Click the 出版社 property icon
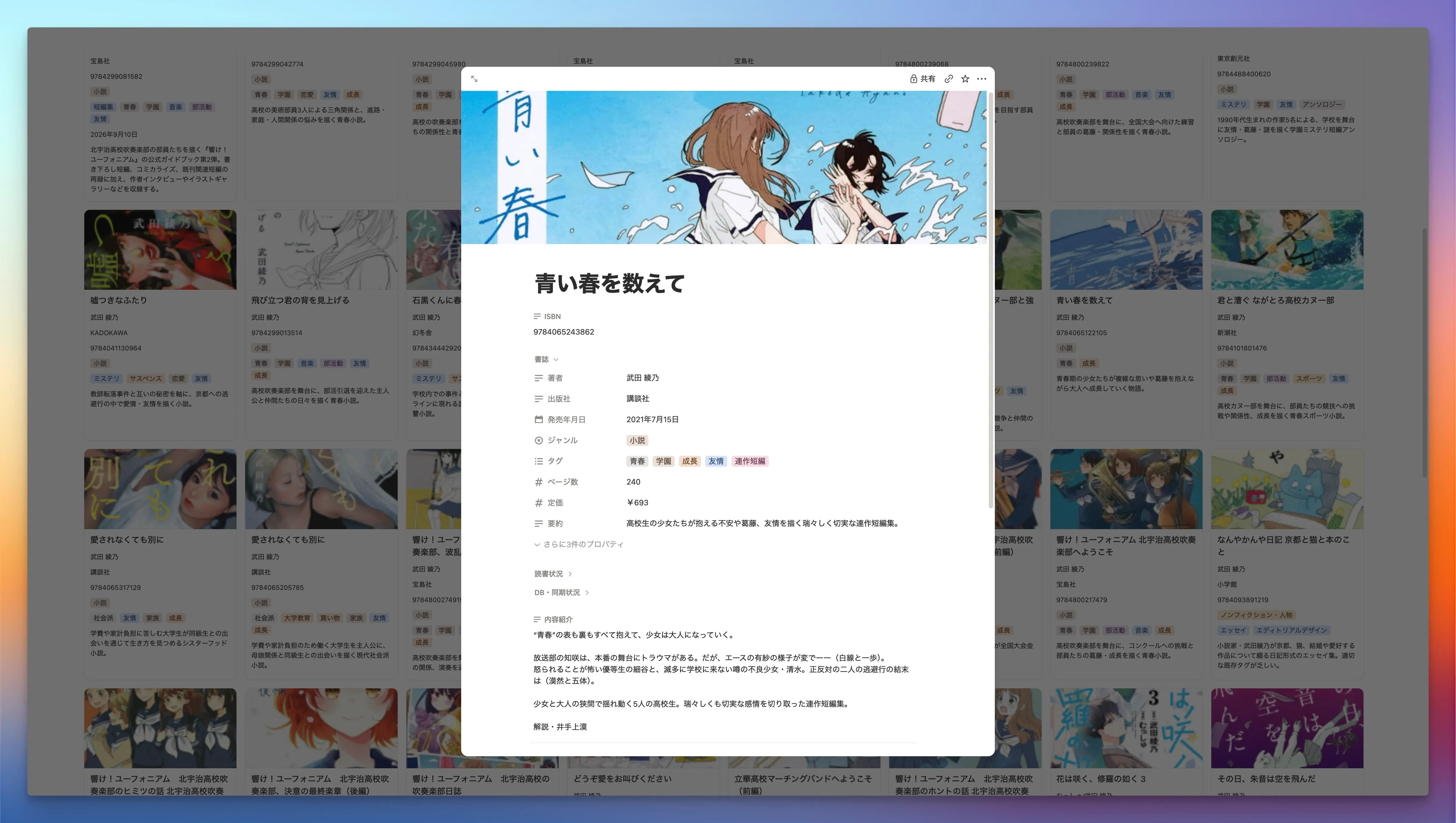The width and height of the screenshot is (1456, 823). (x=538, y=399)
